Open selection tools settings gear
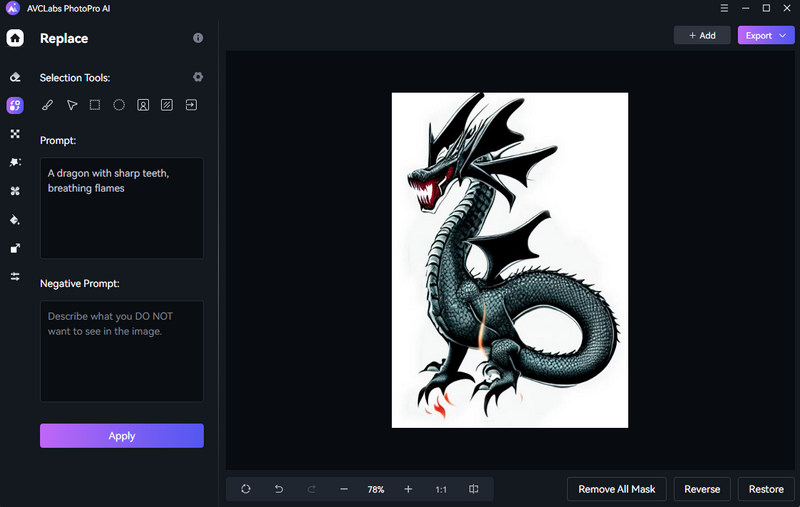800x507 pixels. (x=198, y=77)
